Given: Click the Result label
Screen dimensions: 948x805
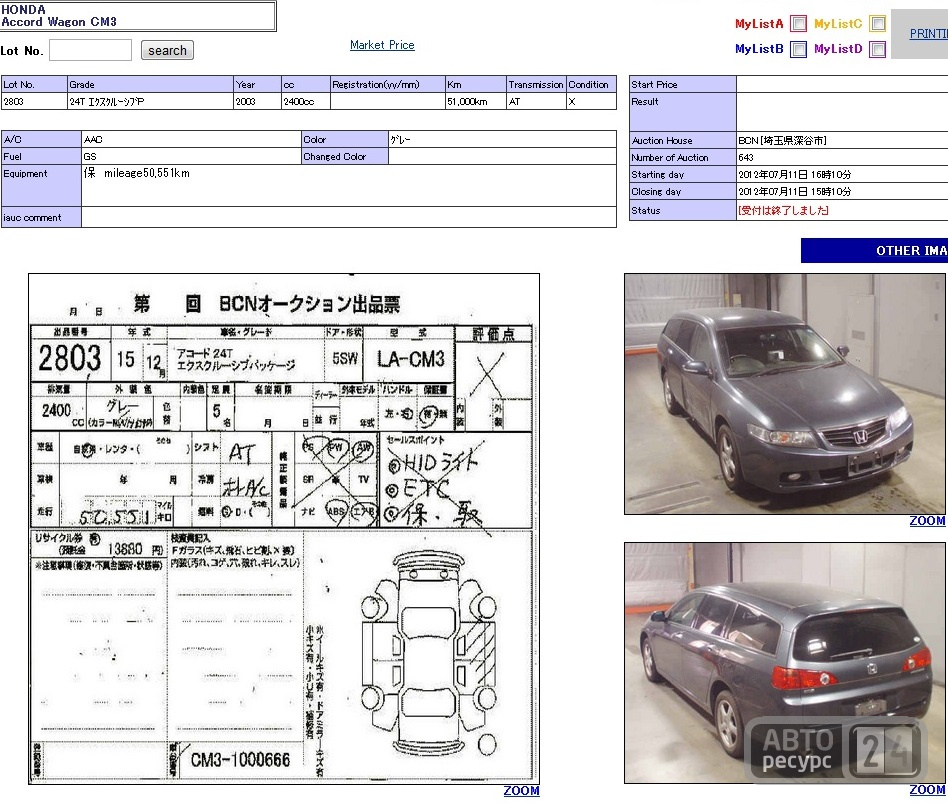Looking at the screenshot, I should tap(683, 112).
